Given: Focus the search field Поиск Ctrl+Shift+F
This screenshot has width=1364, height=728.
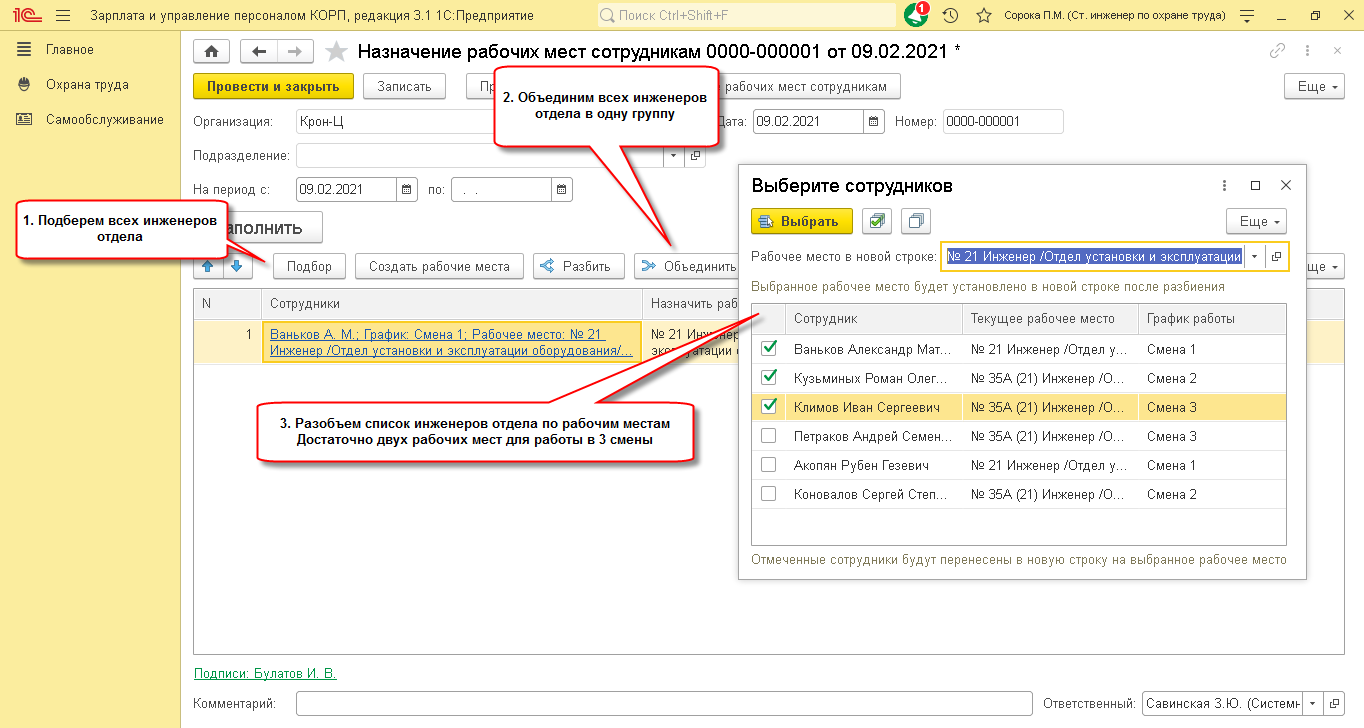Looking at the screenshot, I should [x=747, y=16].
